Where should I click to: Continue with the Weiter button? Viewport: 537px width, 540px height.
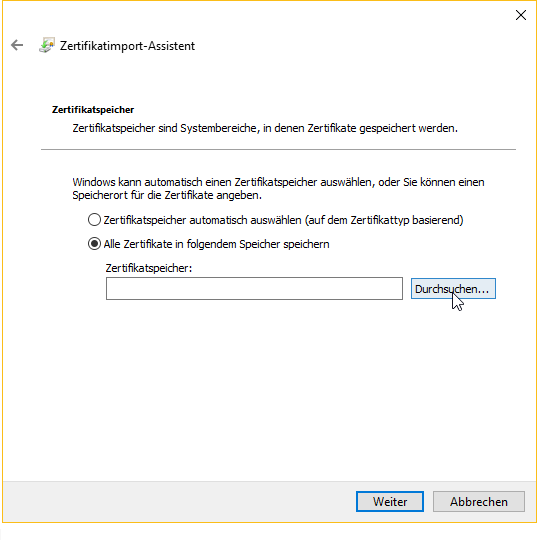[x=390, y=501]
